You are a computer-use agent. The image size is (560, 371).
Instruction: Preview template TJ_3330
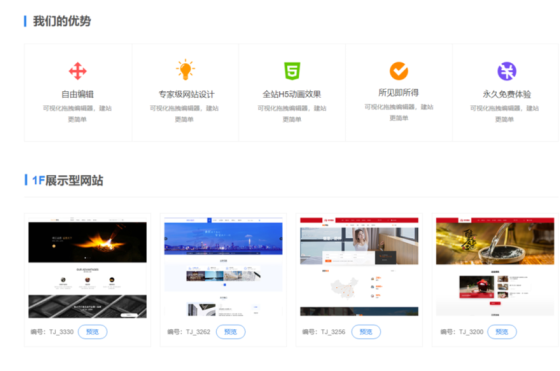pos(92,332)
